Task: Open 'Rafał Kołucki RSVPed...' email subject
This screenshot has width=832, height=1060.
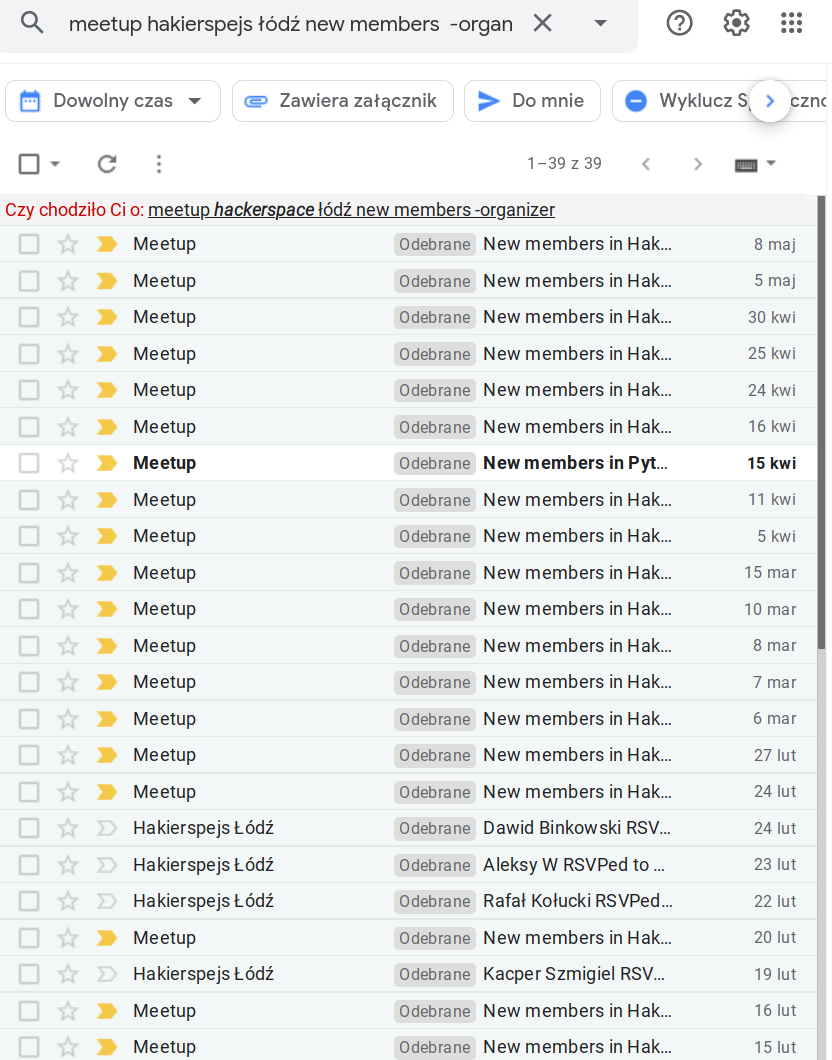Action: click(578, 901)
